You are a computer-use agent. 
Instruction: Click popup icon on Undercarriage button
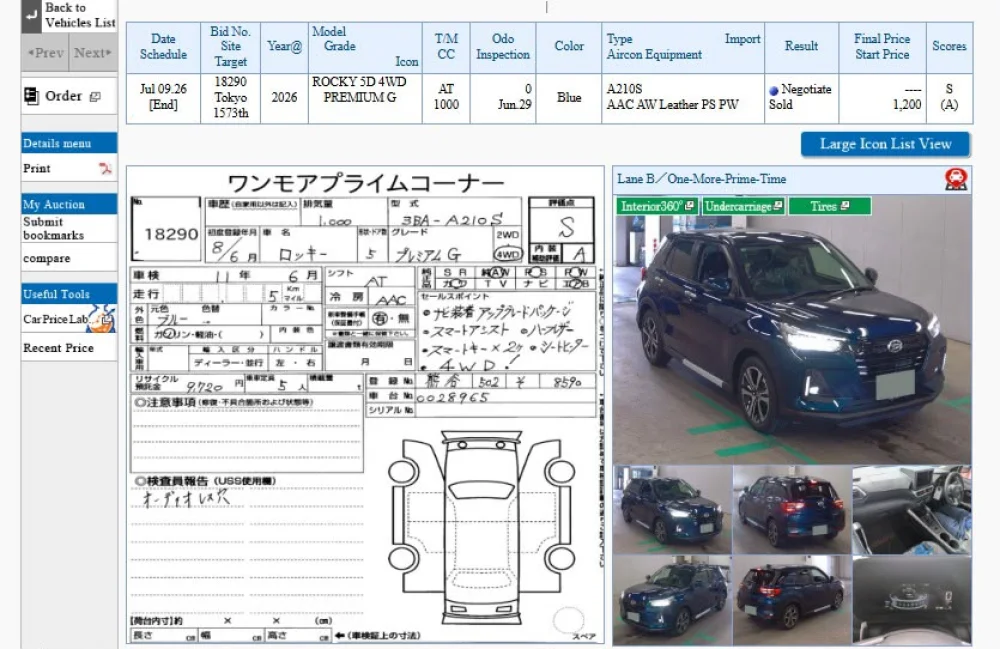pos(777,206)
